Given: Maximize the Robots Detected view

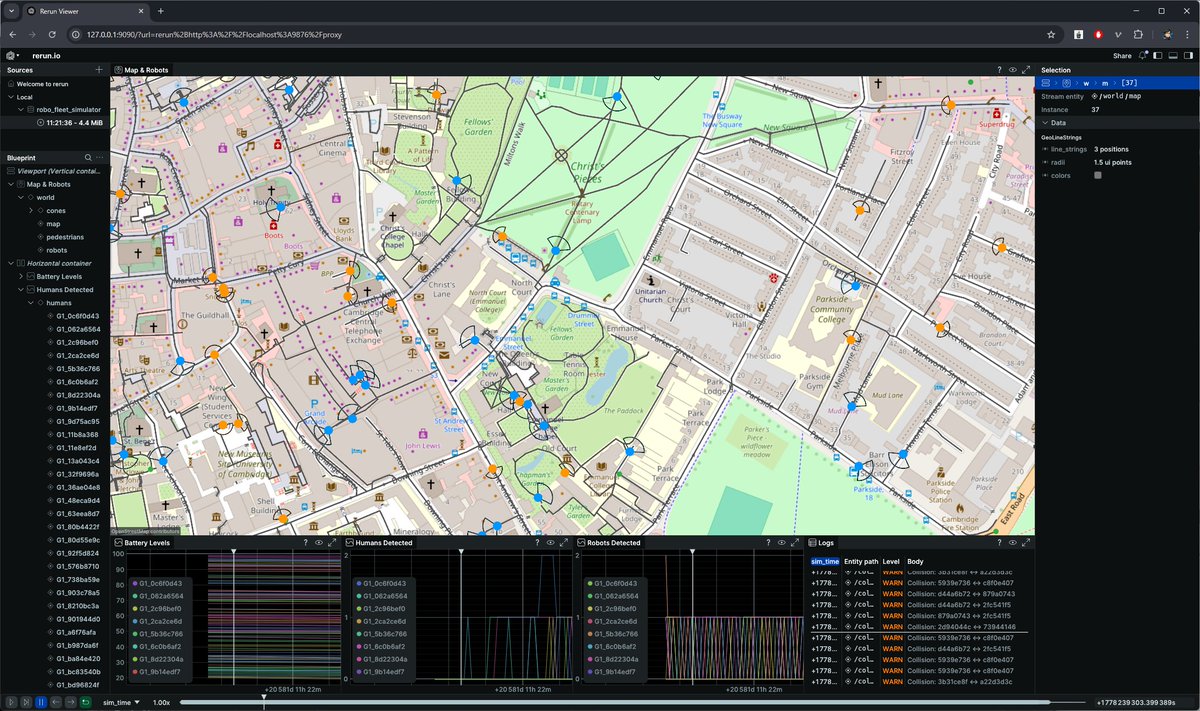Looking at the screenshot, I should pyautogui.click(x=793, y=543).
